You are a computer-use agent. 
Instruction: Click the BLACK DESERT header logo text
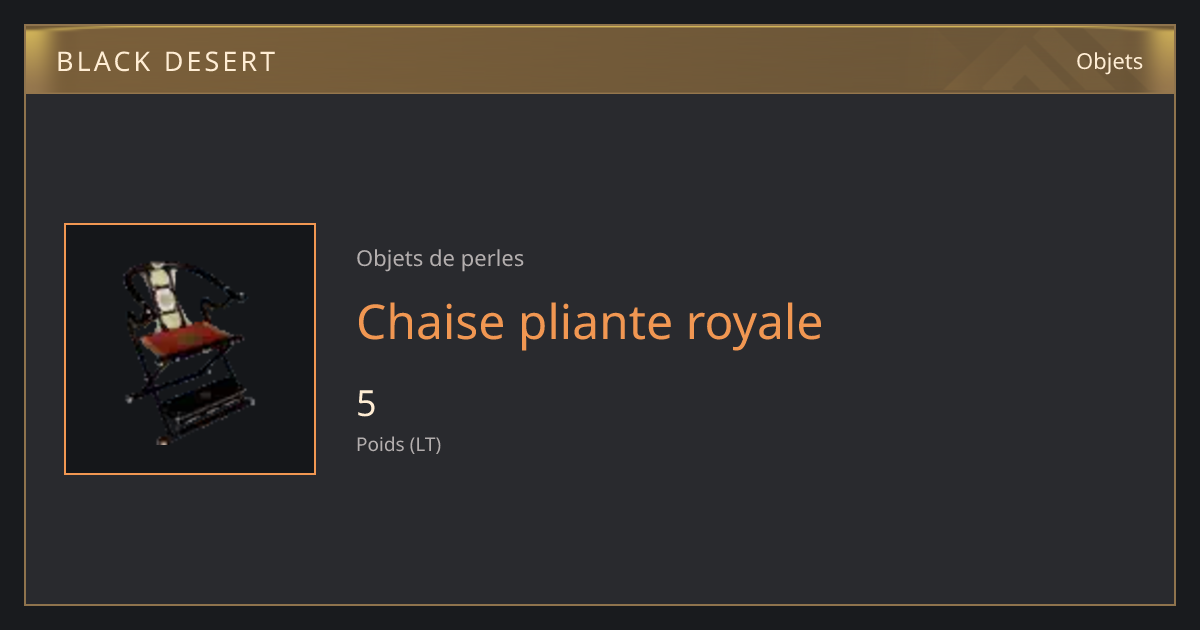[166, 62]
